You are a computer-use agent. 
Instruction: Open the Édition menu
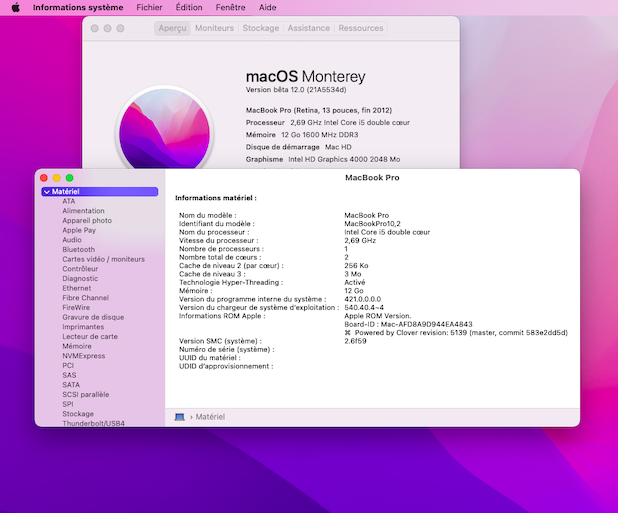(189, 7)
